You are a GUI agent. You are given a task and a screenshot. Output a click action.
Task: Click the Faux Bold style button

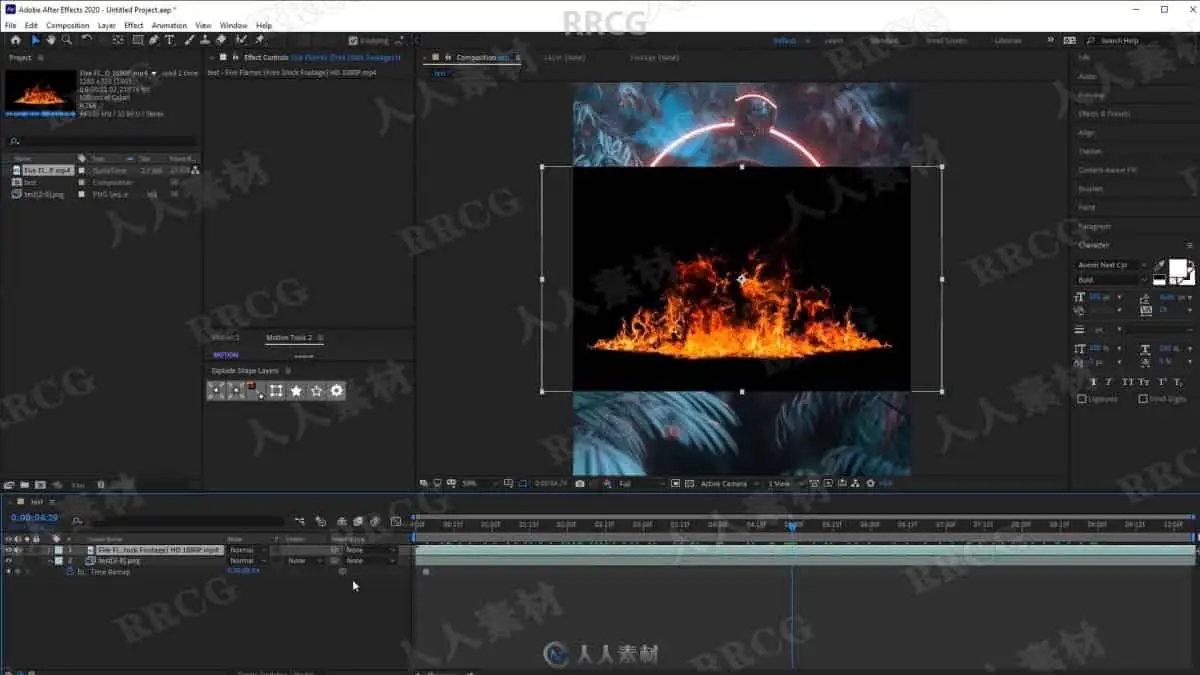tap(1094, 382)
